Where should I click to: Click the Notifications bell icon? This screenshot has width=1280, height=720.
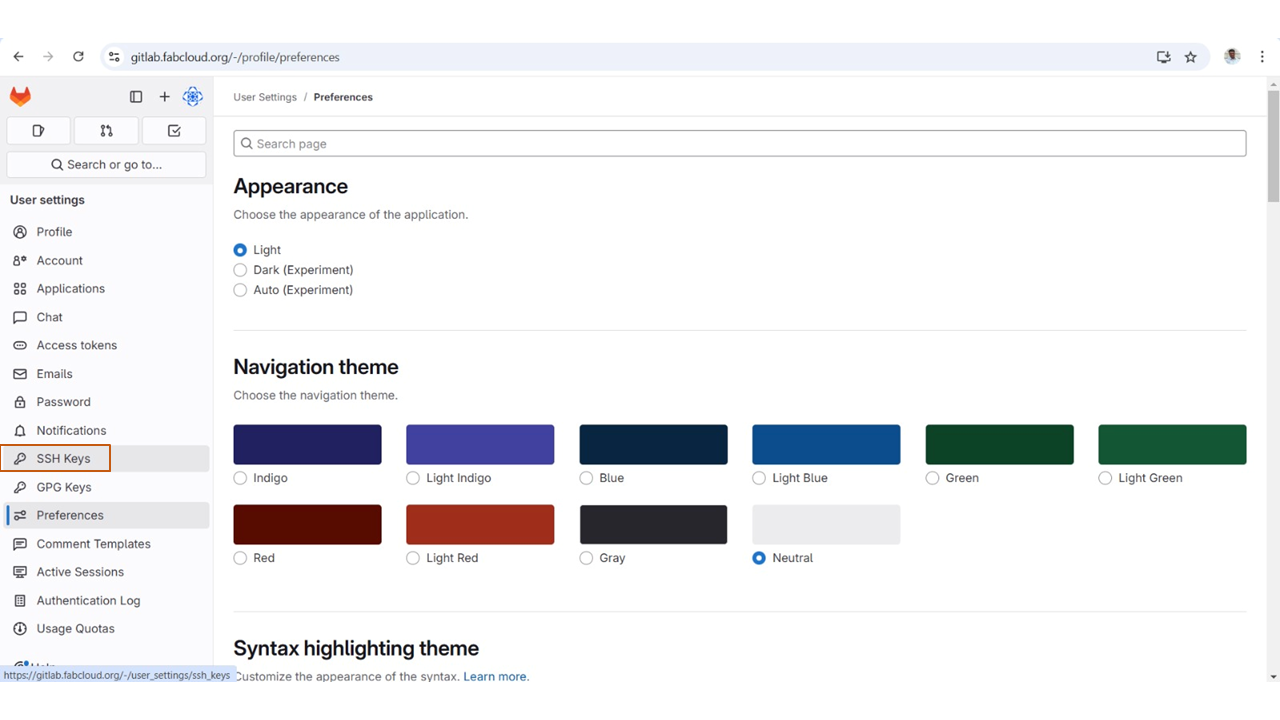click(x=20, y=431)
